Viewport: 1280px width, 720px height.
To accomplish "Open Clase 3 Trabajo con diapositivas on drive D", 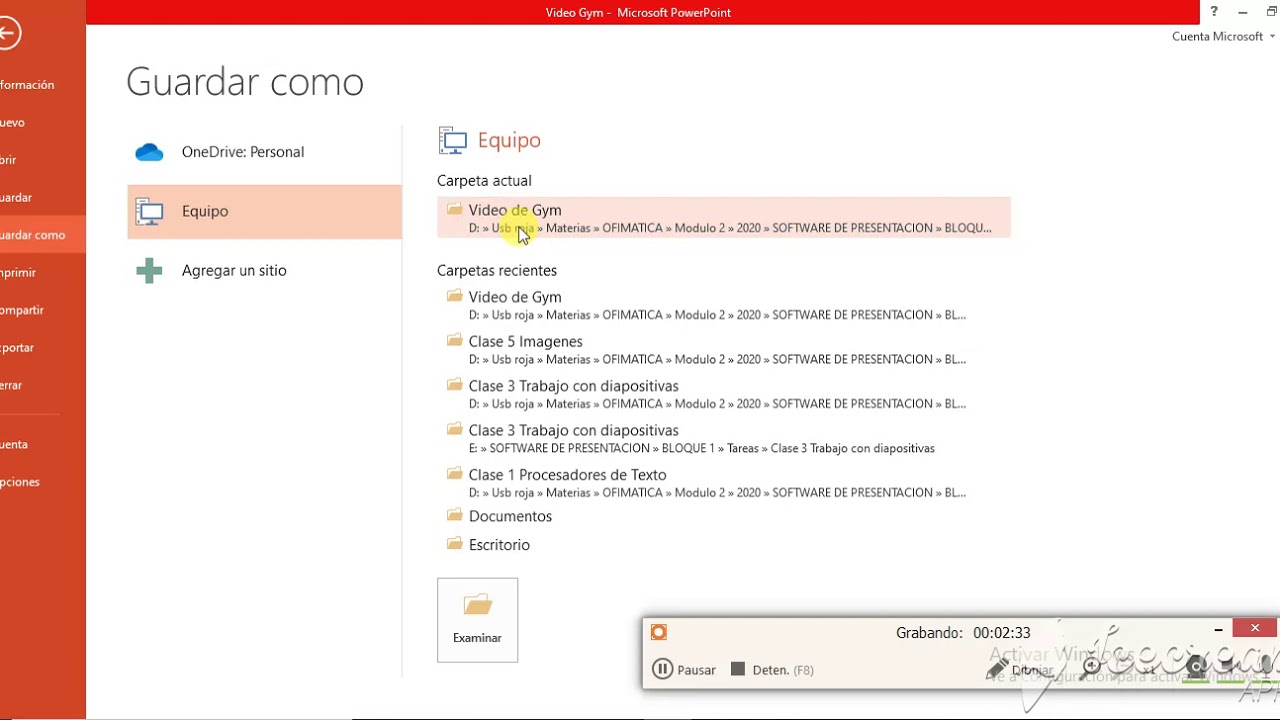I will click(723, 394).
